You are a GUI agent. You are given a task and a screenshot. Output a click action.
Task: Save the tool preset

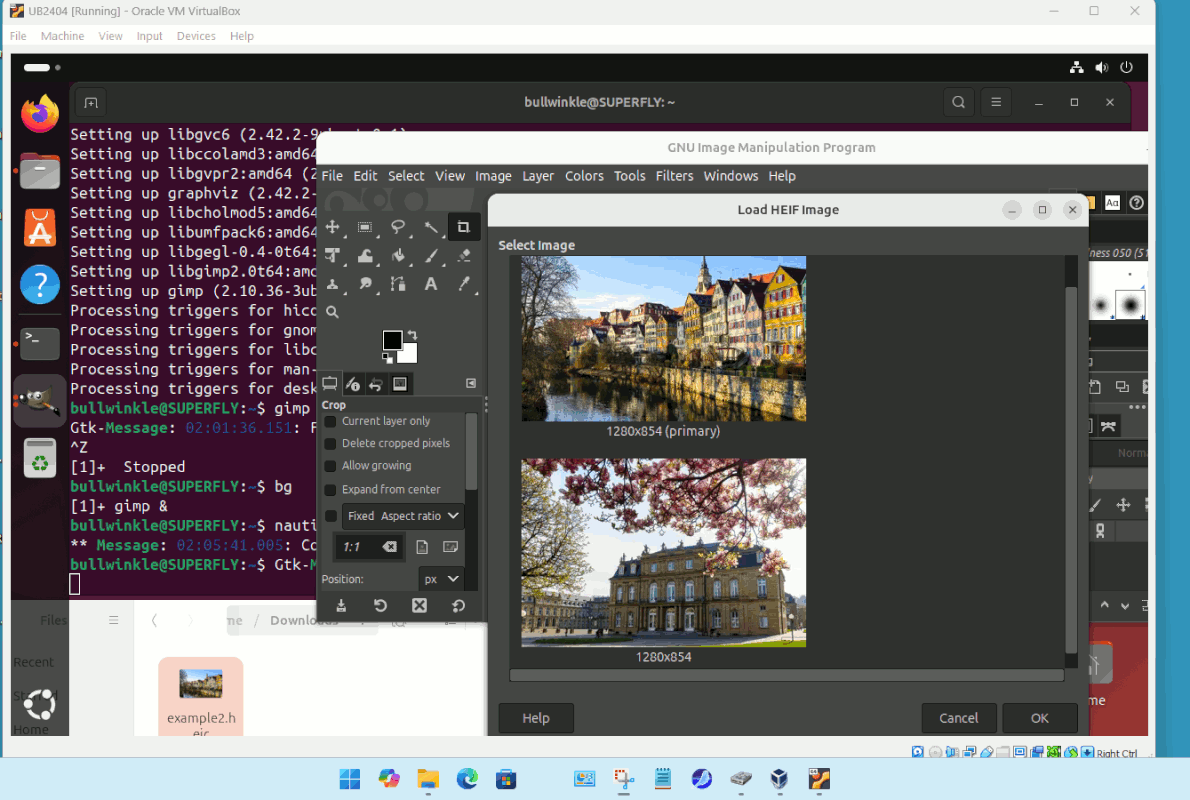[x=342, y=606]
